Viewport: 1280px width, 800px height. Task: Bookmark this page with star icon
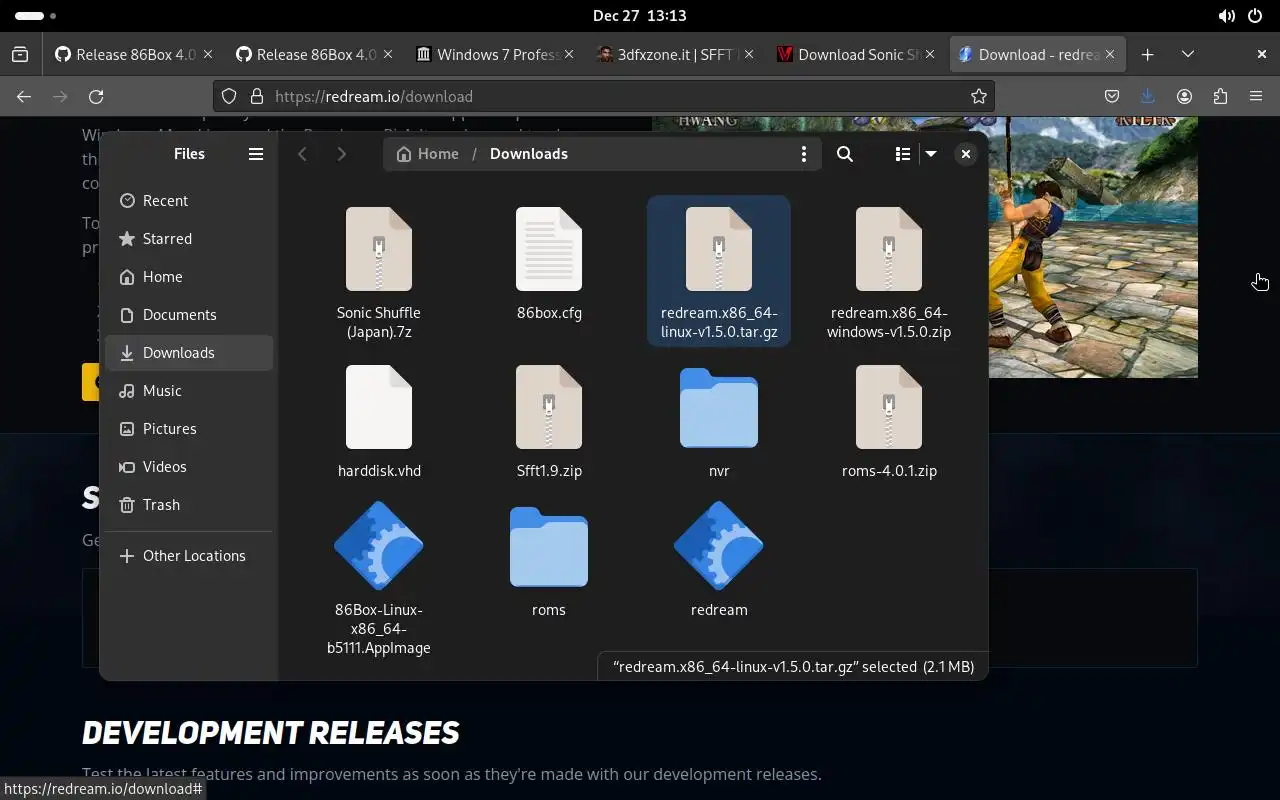[979, 97]
